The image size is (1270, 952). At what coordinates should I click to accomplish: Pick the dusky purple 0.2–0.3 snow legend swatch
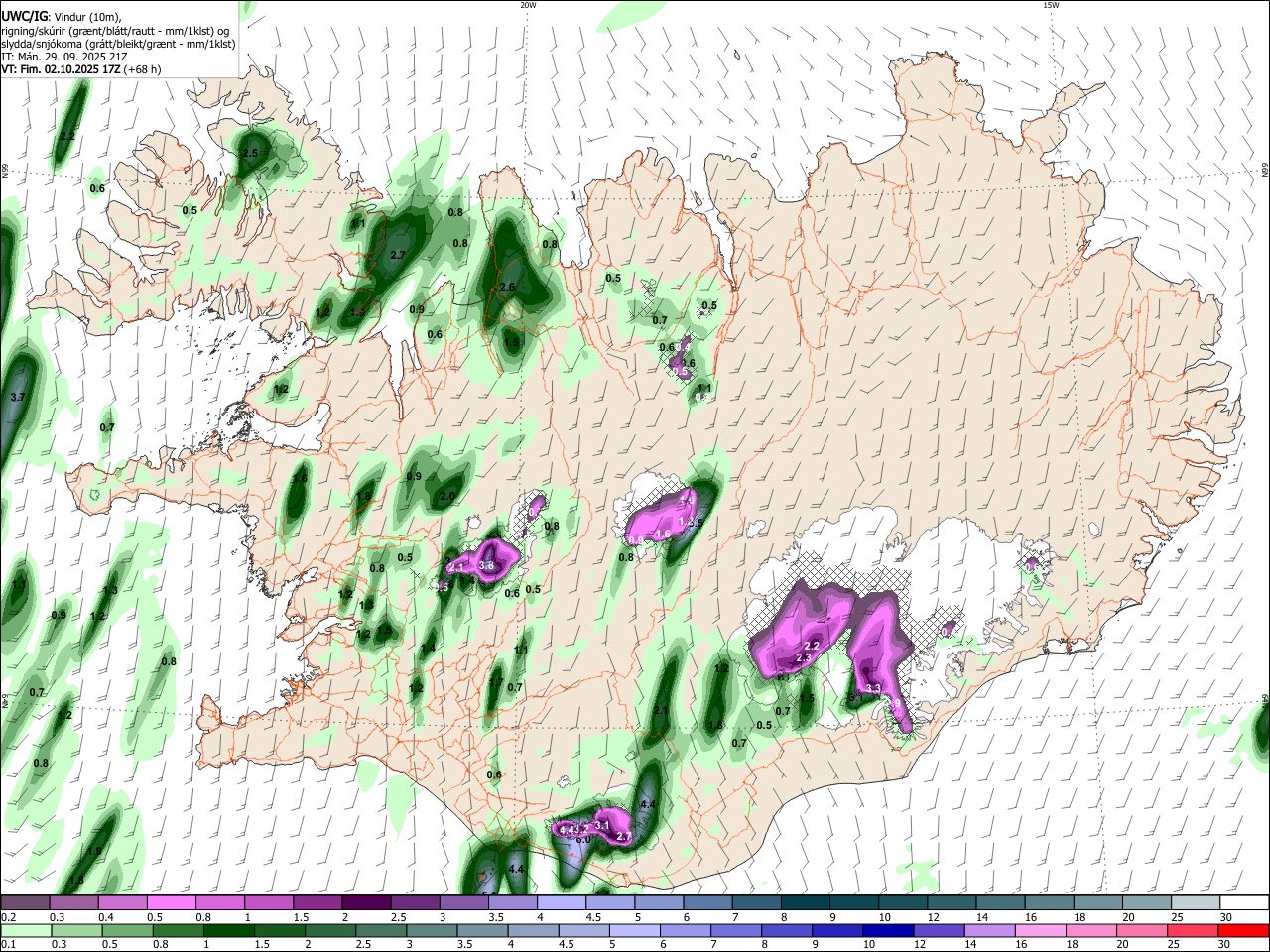25,903
